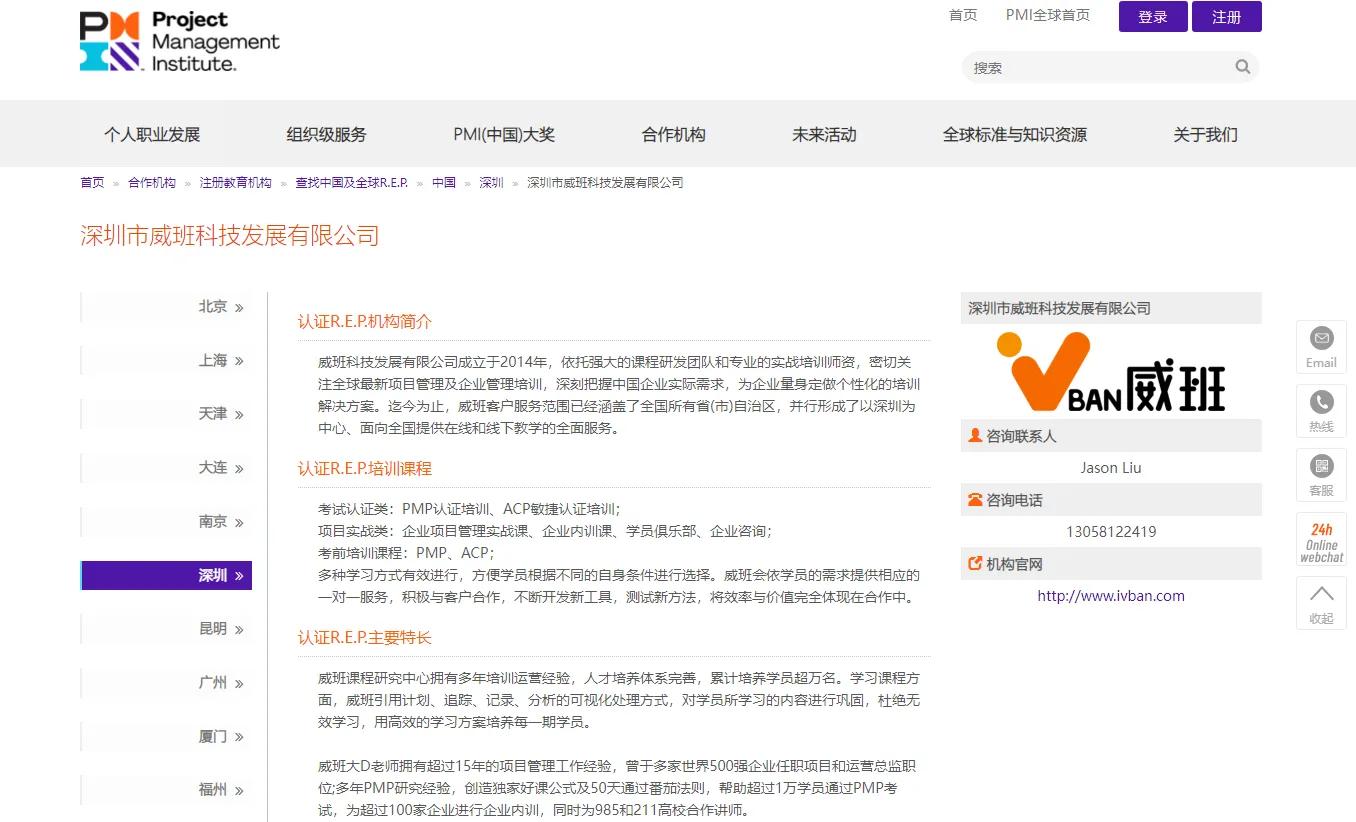The width and height of the screenshot is (1356, 822).
Task: Launch the 24h Online webchat
Action: (x=1320, y=538)
